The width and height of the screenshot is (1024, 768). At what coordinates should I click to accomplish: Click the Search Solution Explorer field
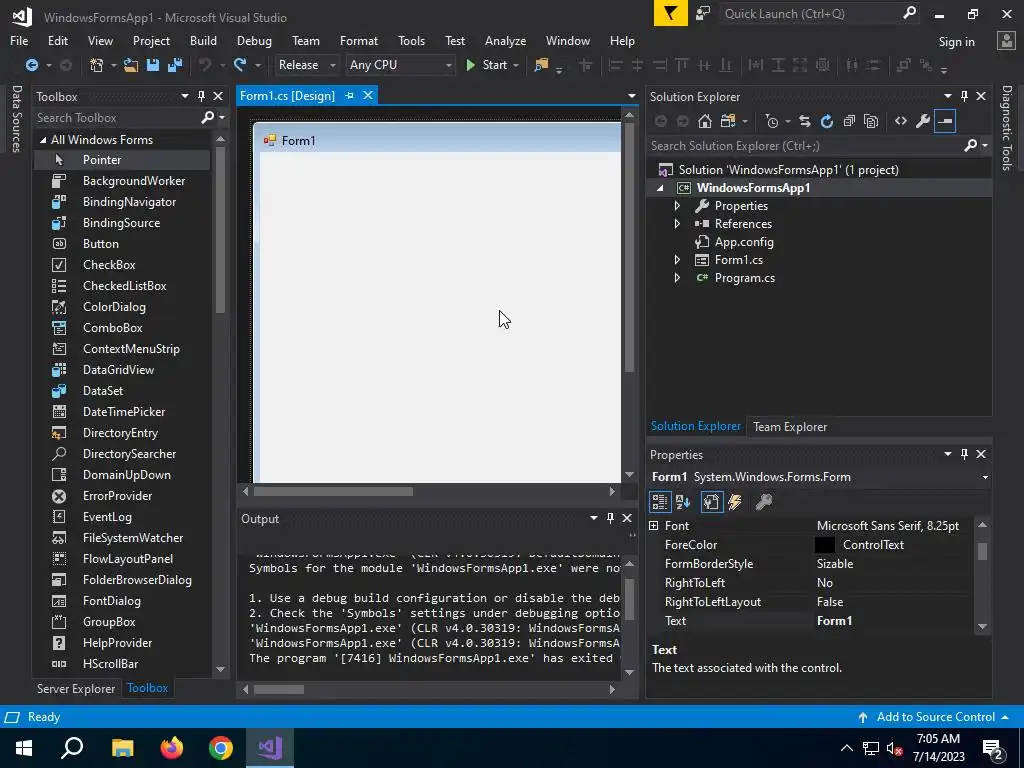click(806, 146)
